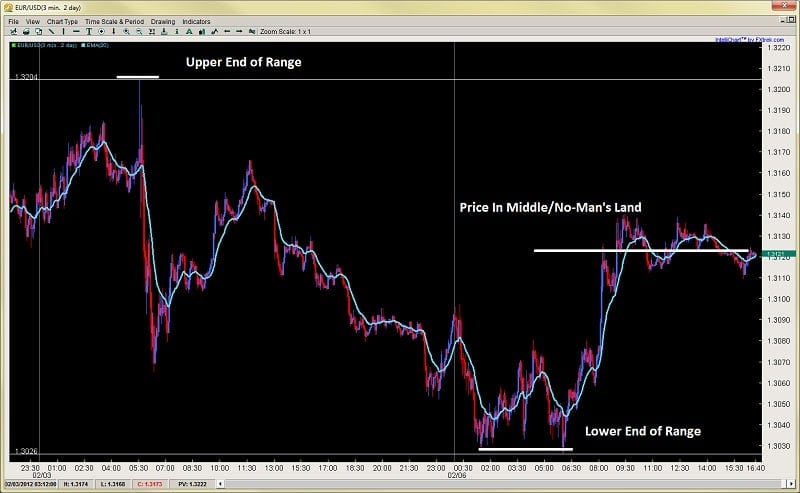Open the File menu
800x493 pixels.
click(x=13, y=21)
